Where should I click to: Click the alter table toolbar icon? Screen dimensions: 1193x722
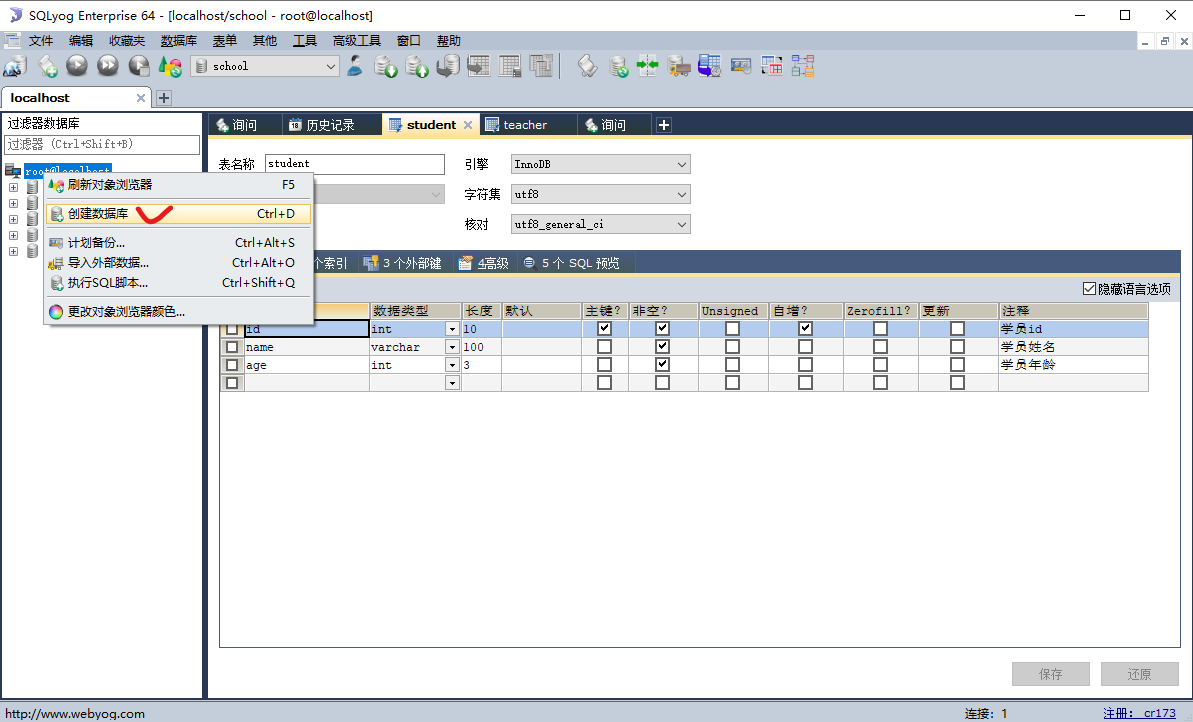point(510,66)
